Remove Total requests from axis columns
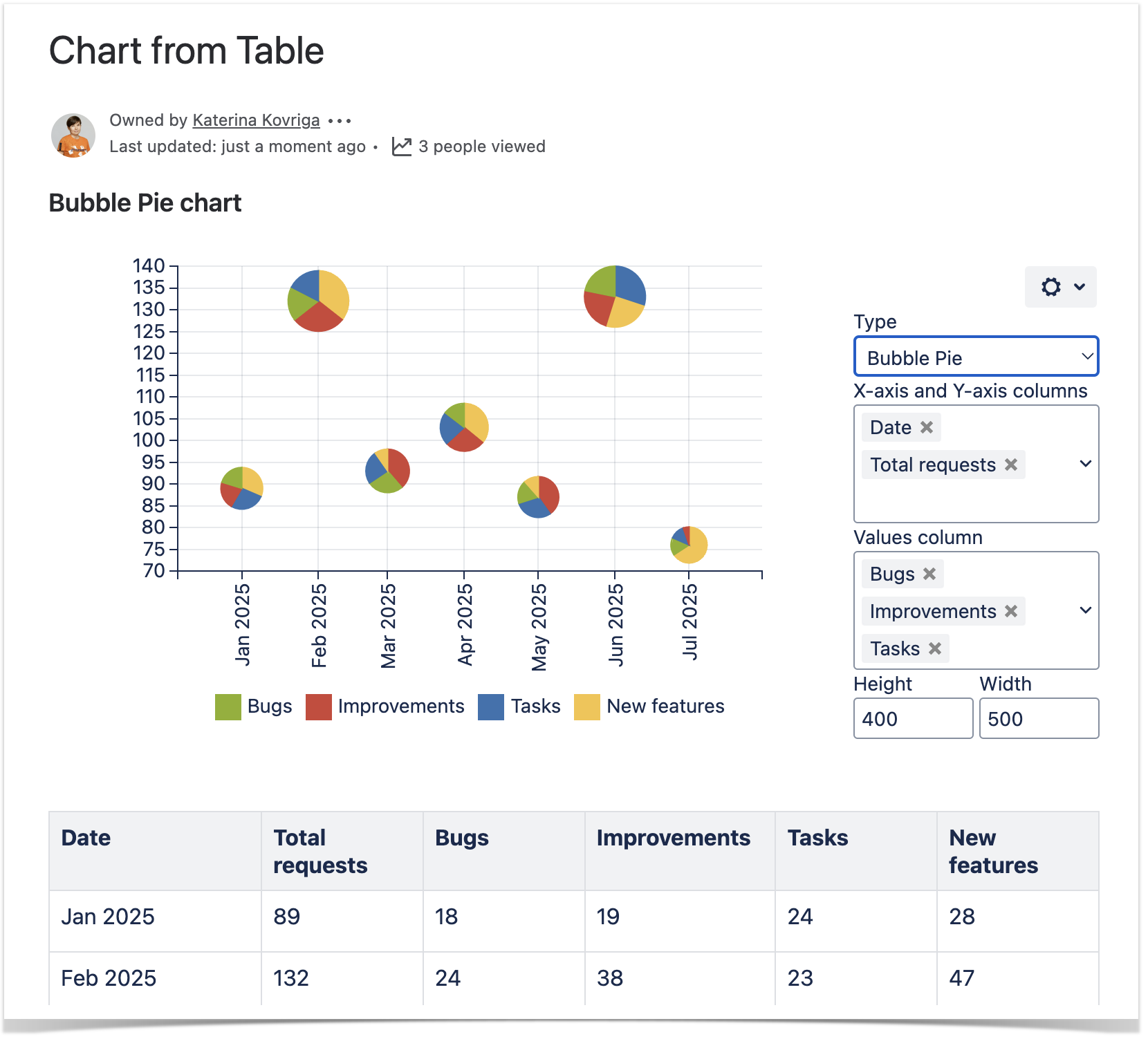 pyautogui.click(x=1010, y=465)
